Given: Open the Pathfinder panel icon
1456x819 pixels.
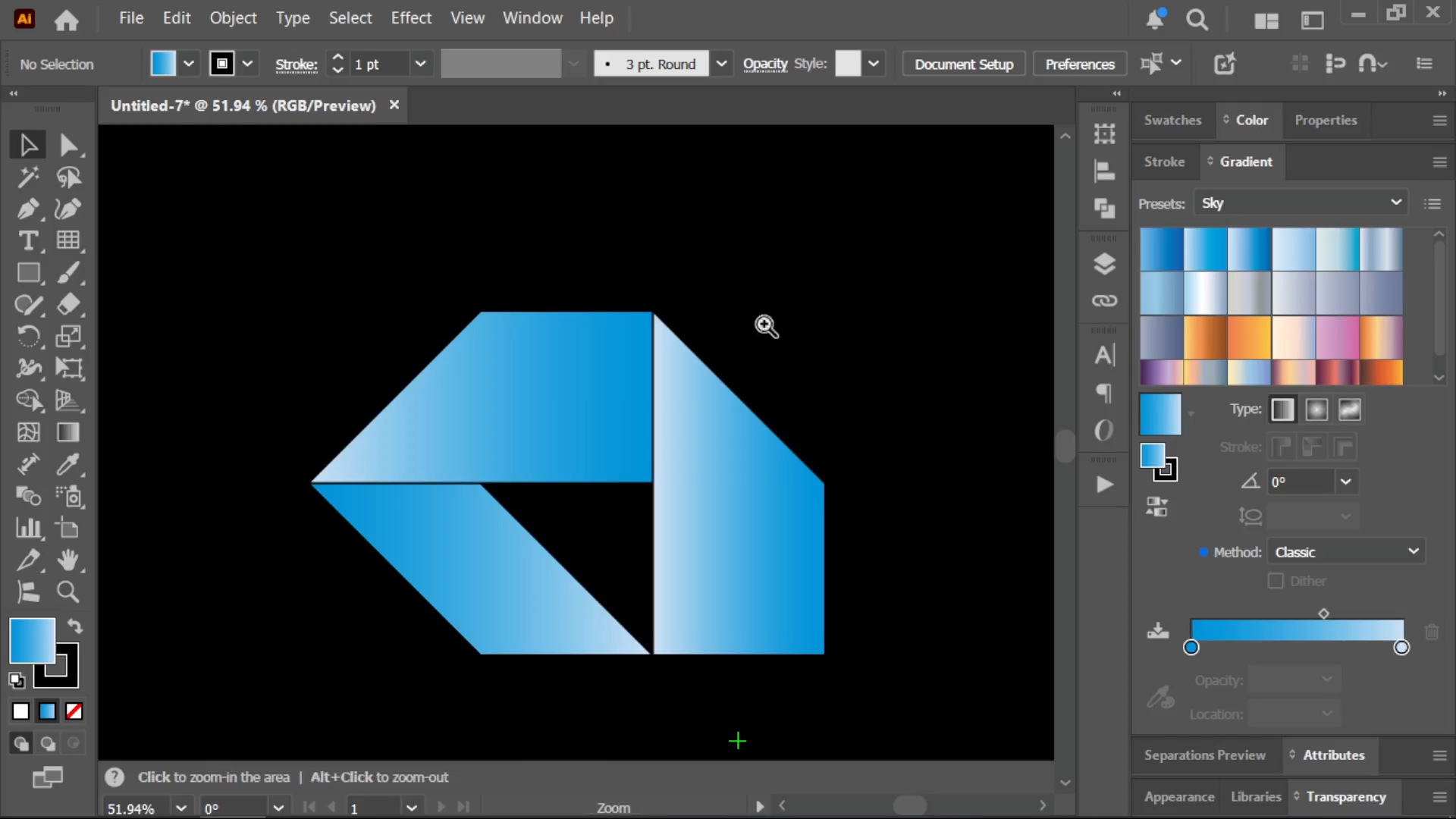Looking at the screenshot, I should [x=1104, y=208].
